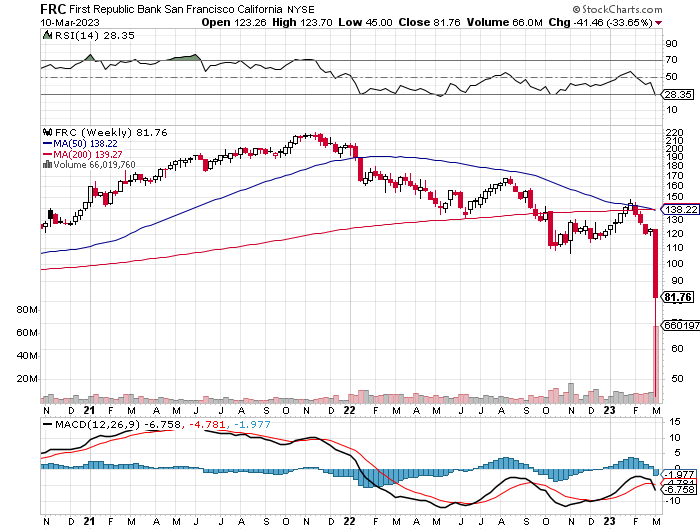This screenshot has width=700, height=530.
Task: Click the FRC (Weekly) 81.76 legend label
Action: tap(111, 132)
